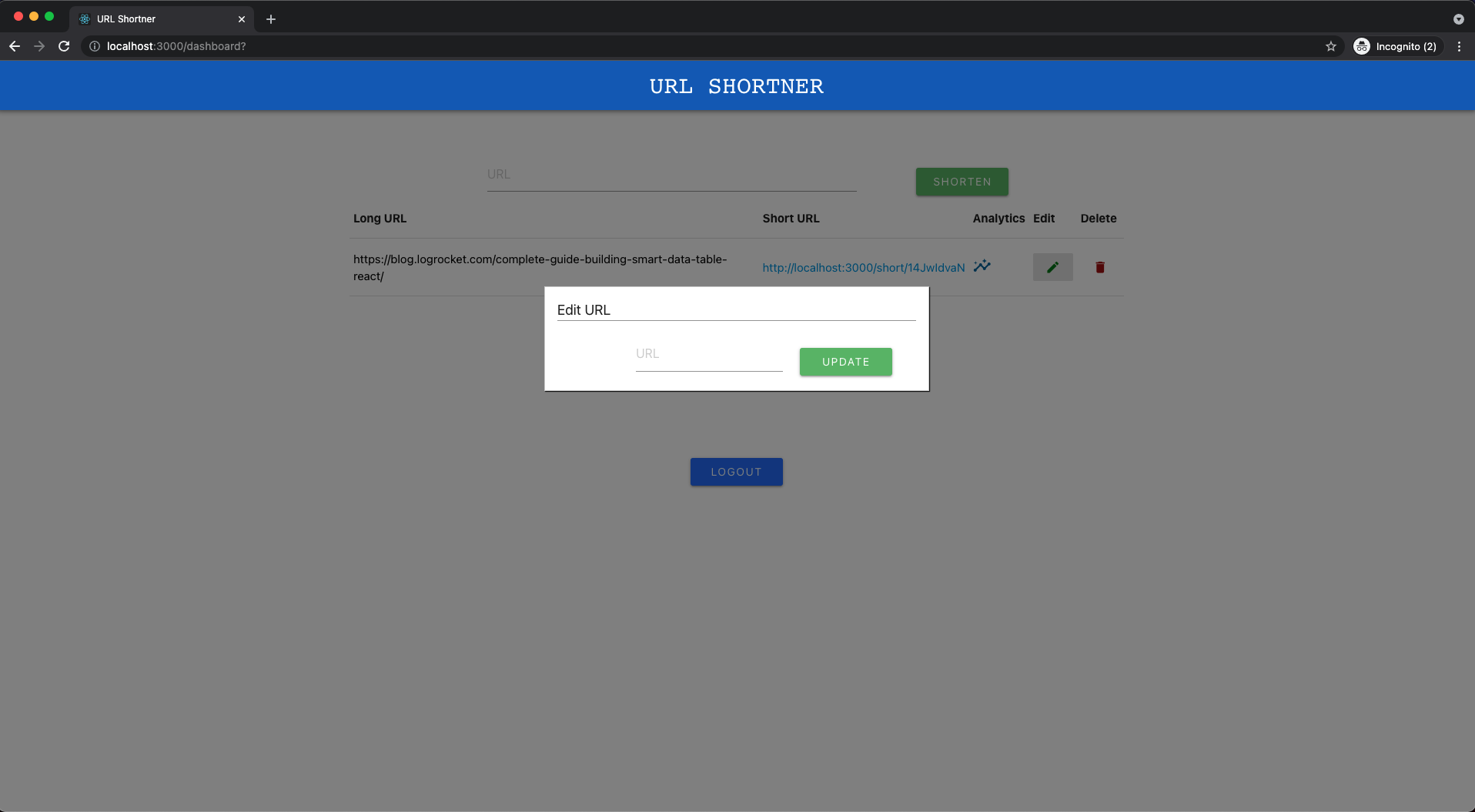
Task: Select the URL Shortner browser tab
Action: (x=154, y=18)
